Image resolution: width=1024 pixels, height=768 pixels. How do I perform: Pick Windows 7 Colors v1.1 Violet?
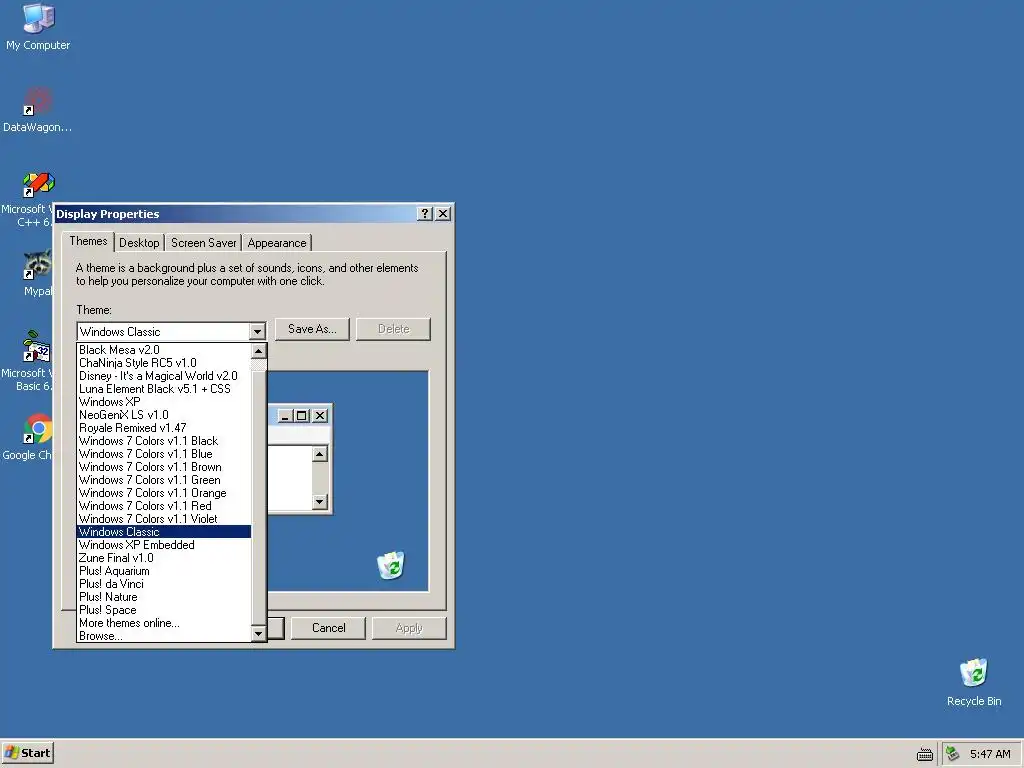(x=164, y=519)
